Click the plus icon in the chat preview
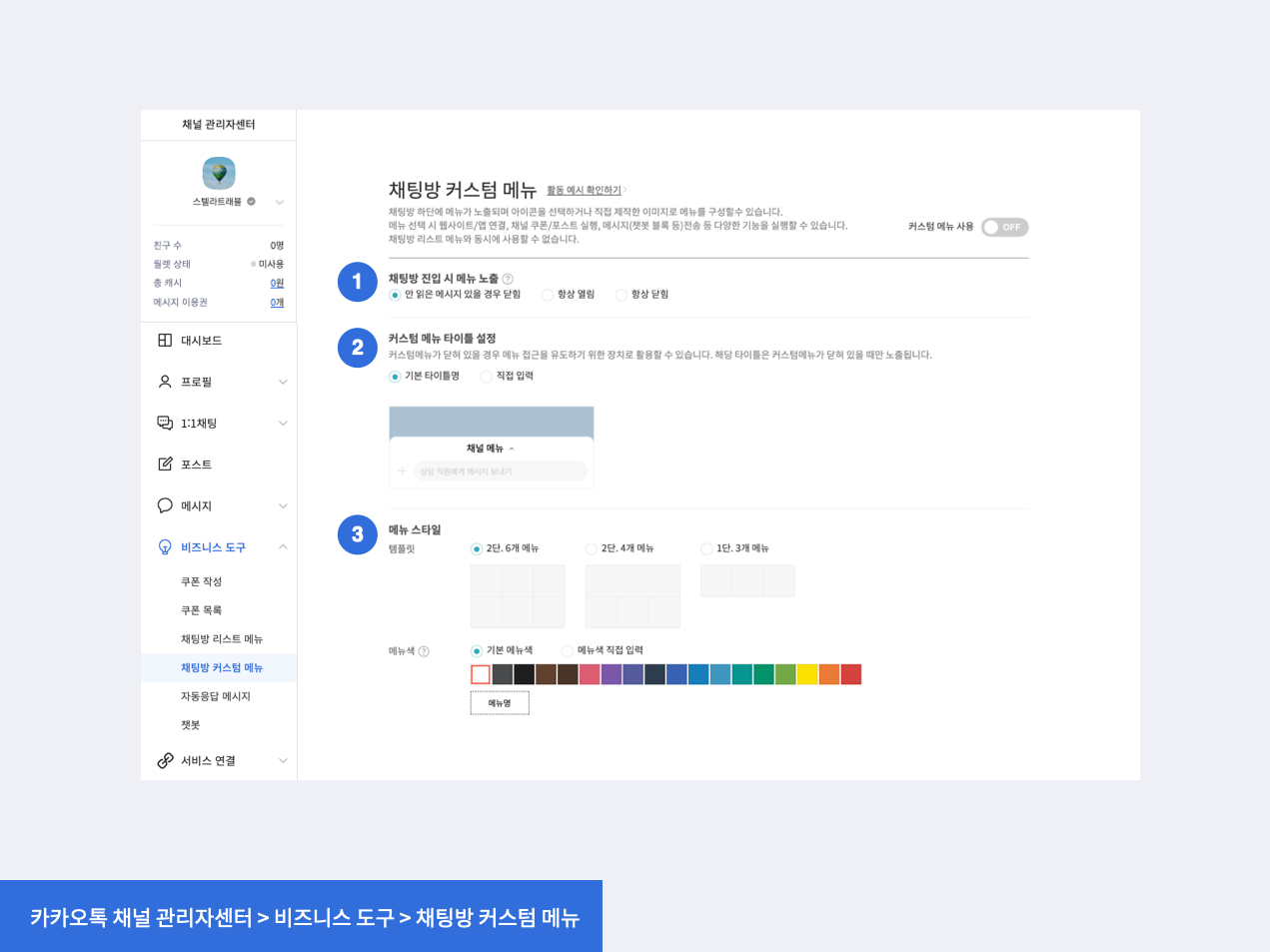The width and height of the screenshot is (1270, 952). click(402, 472)
